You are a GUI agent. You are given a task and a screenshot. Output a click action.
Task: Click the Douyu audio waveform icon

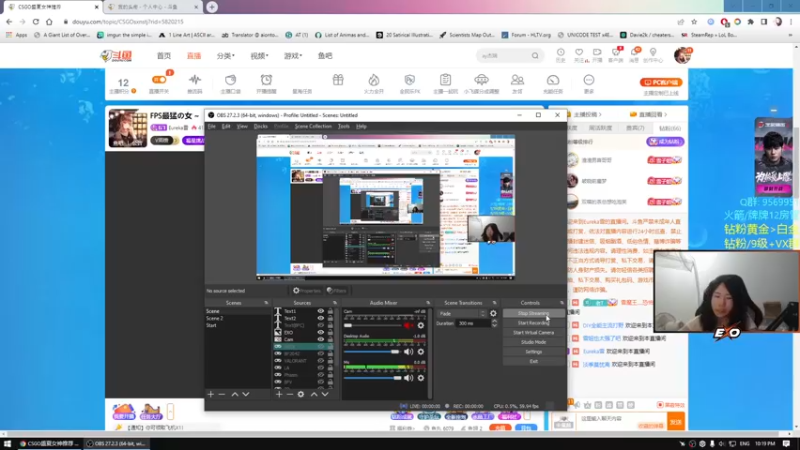[x=195, y=80]
